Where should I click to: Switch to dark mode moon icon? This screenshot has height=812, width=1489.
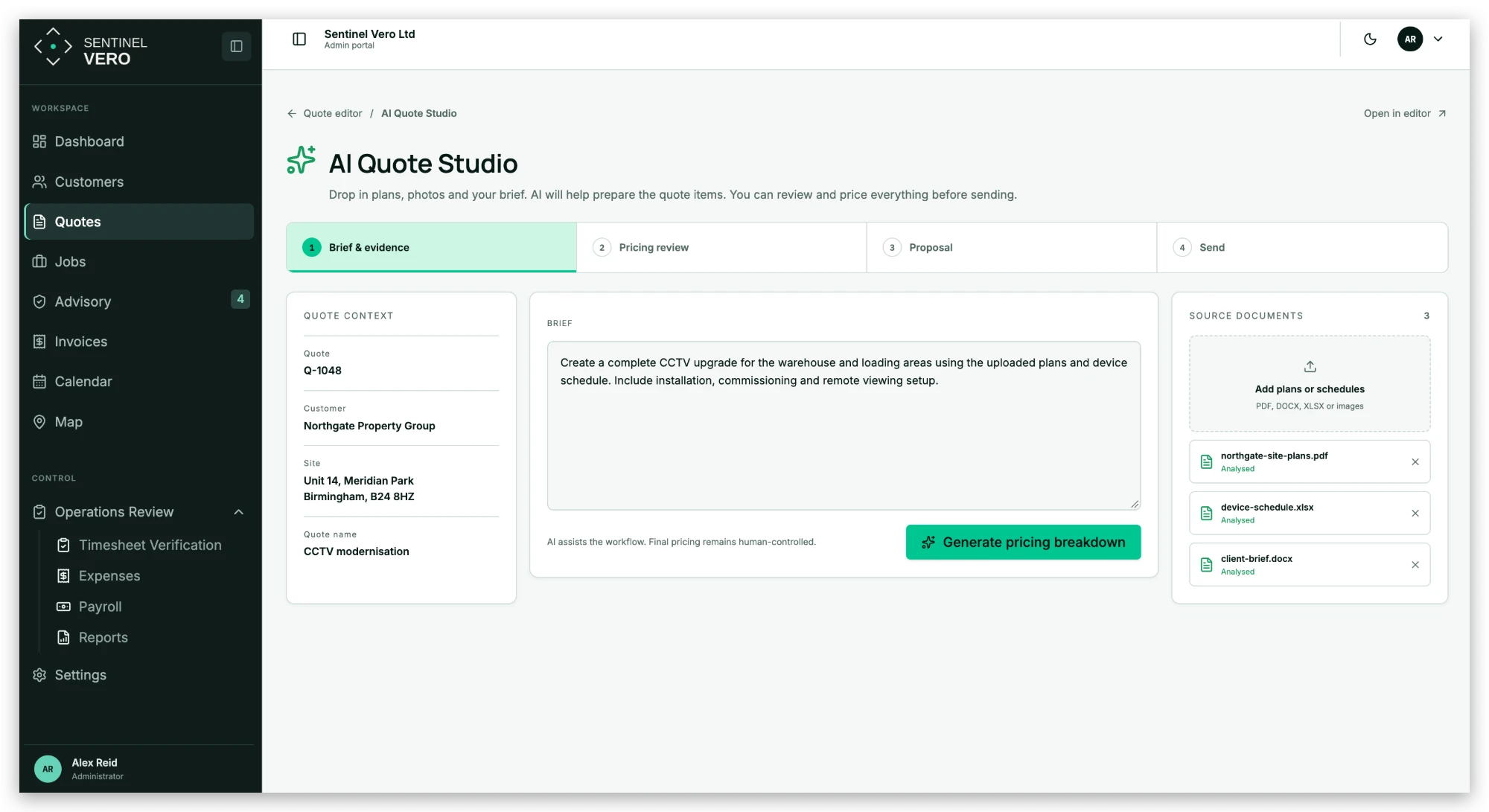1370,39
